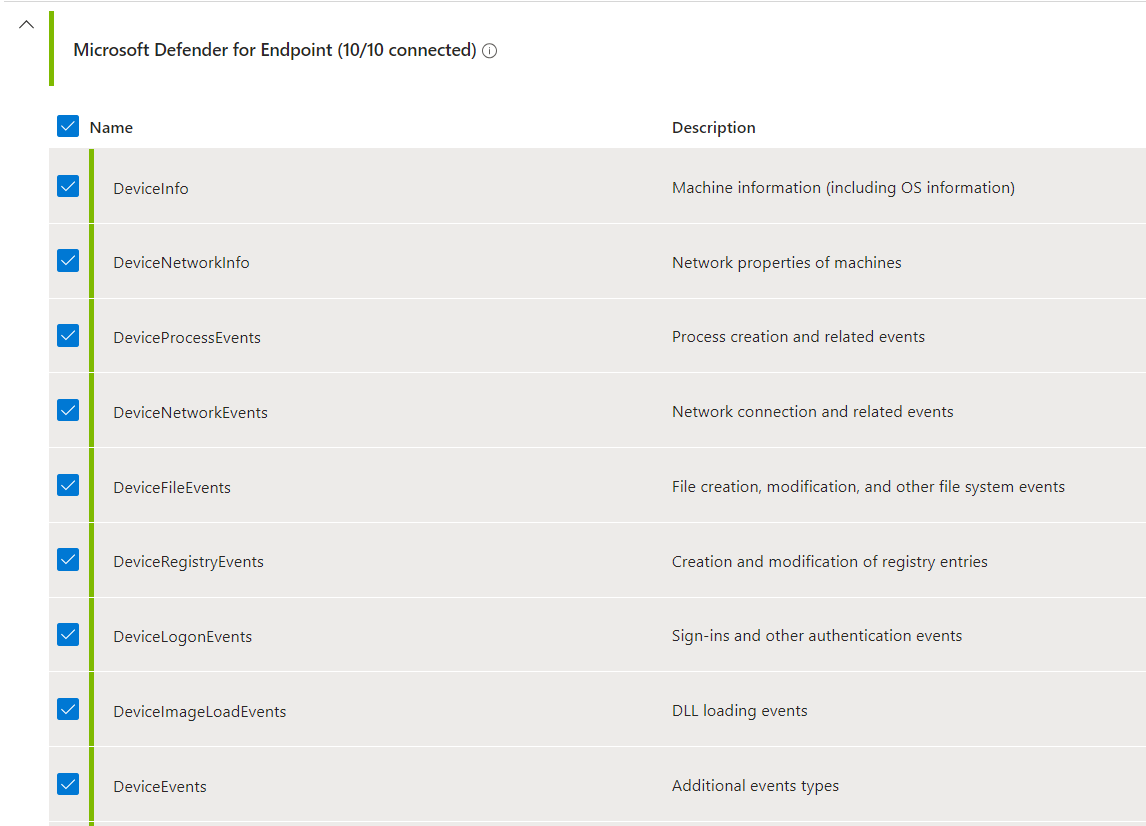Click the info icon beside connected count
1146x826 pixels.
[489, 51]
